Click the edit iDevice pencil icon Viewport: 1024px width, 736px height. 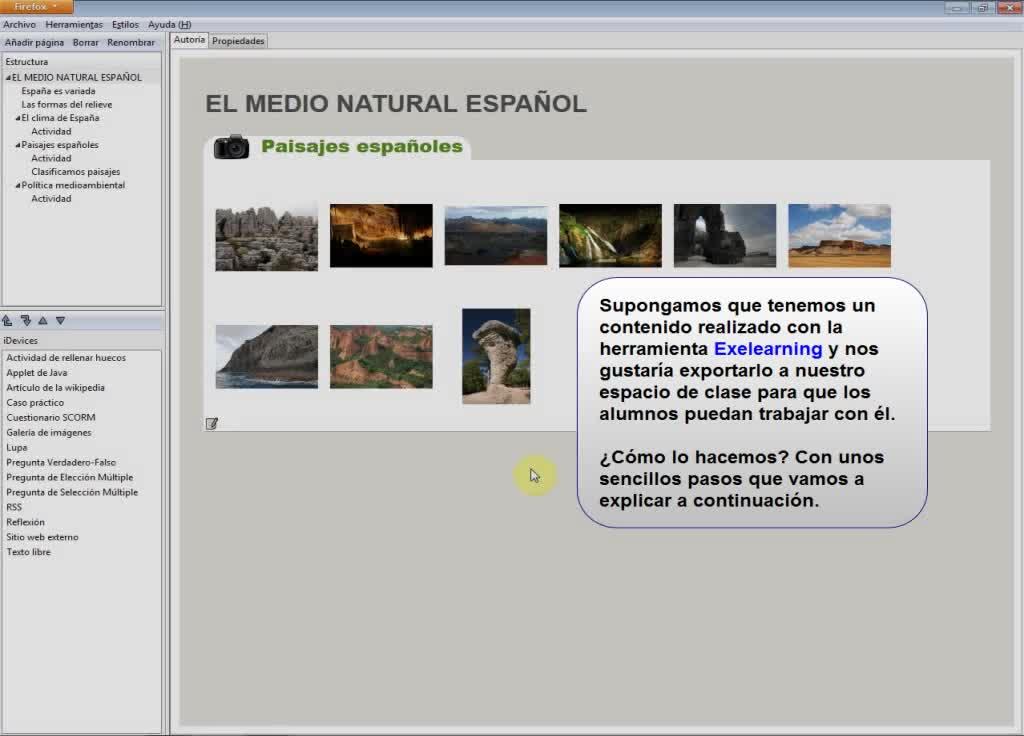click(212, 424)
